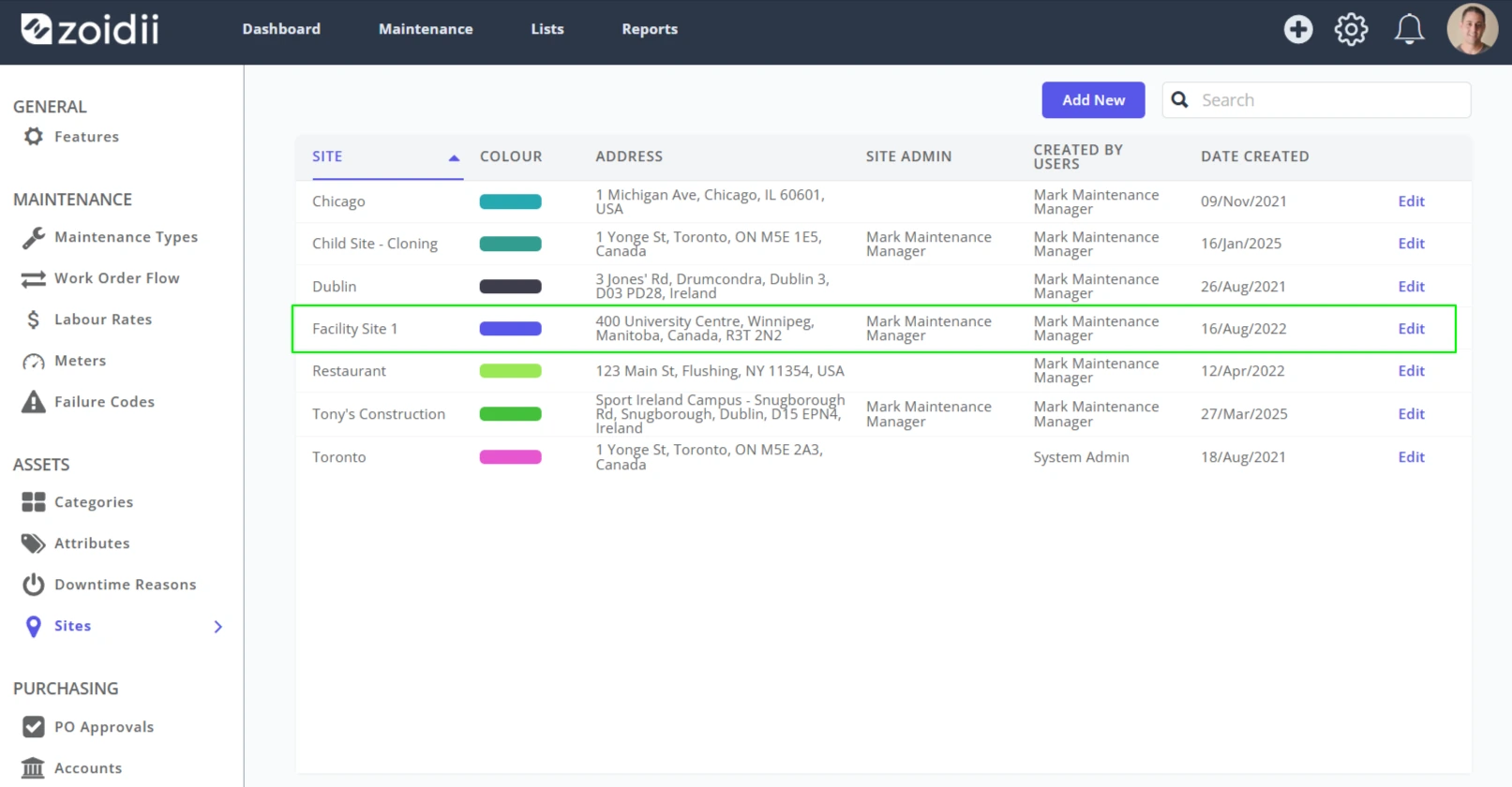Open the PO Approvals checkmark icon
This screenshot has height=787, width=1512.
tap(34, 727)
